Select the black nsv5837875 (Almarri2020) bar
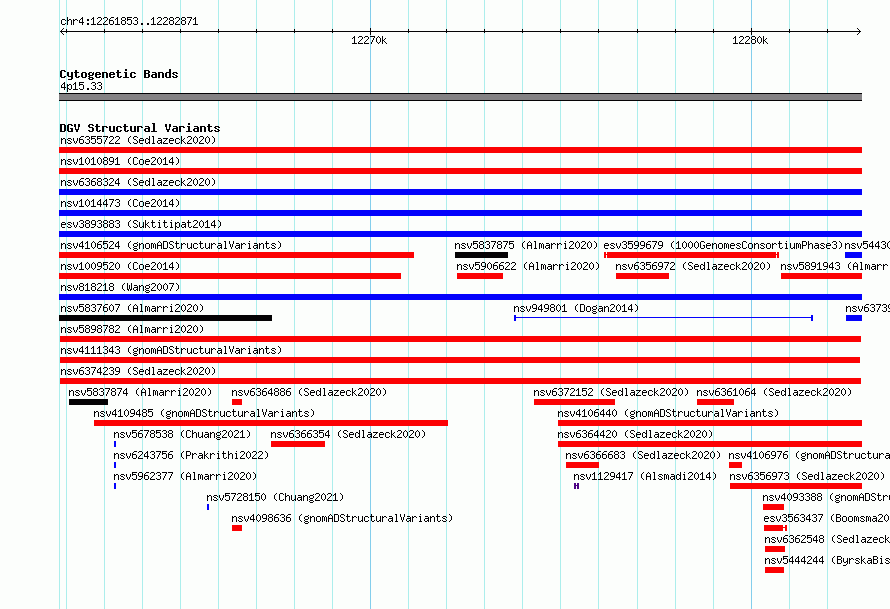The image size is (890, 609). (x=481, y=255)
